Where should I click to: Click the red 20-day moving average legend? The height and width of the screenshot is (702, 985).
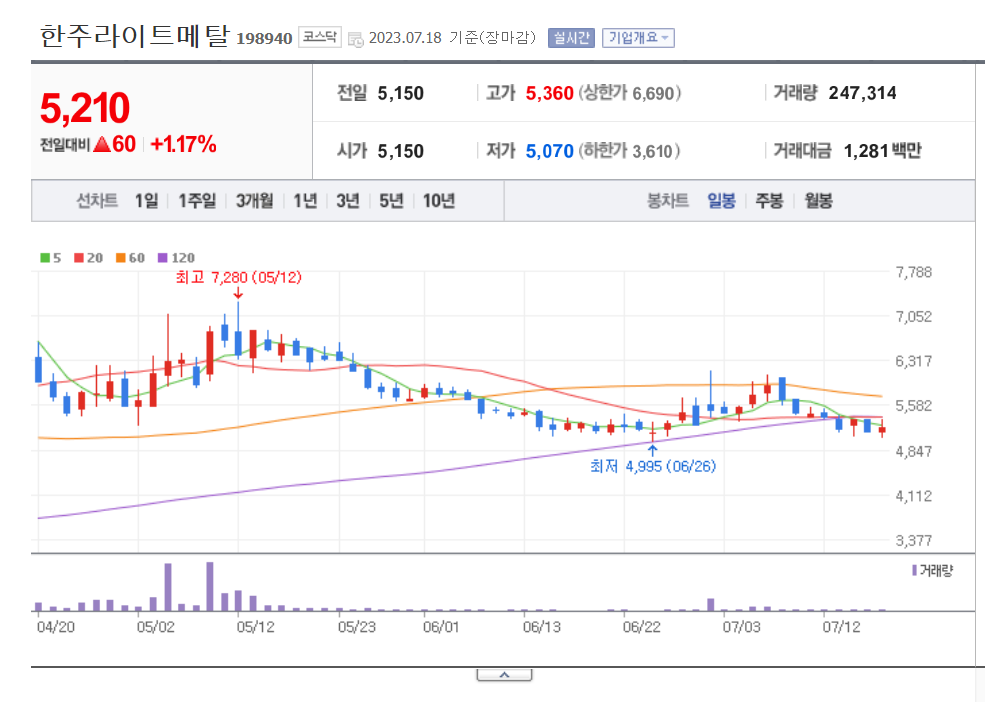89,258
